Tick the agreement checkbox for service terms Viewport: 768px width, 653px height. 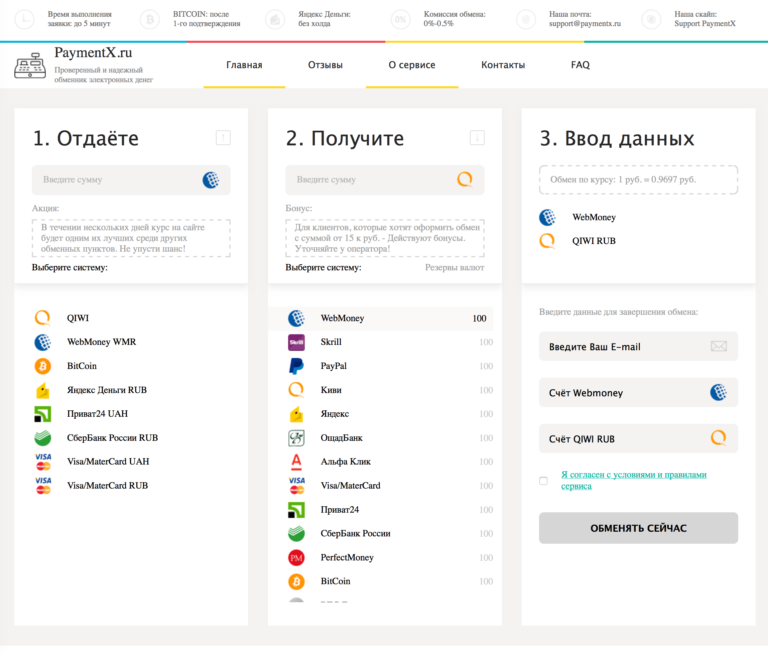point(543,481)
